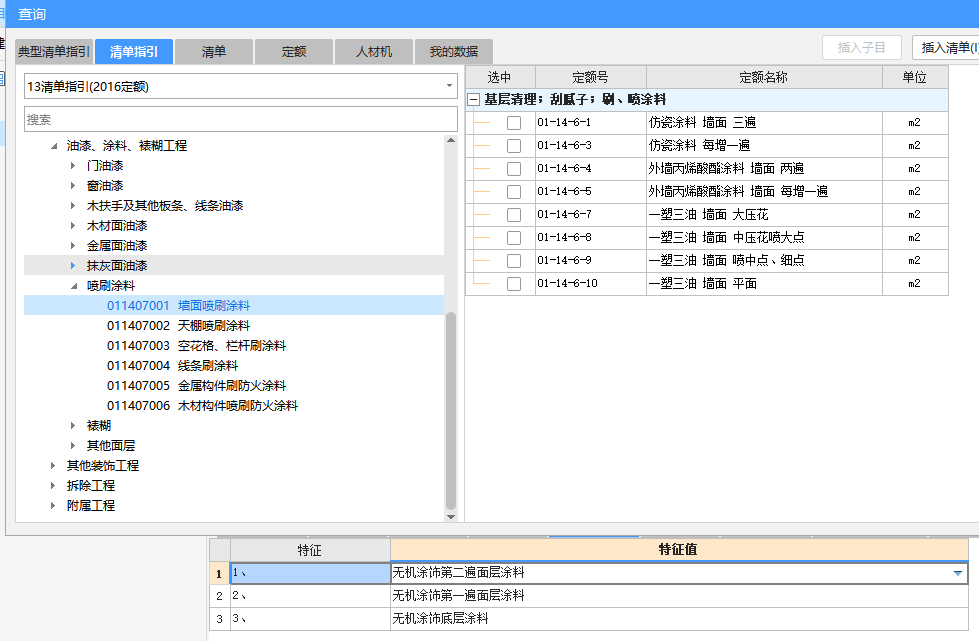Image resolution: width=979 pixels, height=641 pixels.
Task: Check the box for 01-14-6-7 大压花
Action: [514, 215]
